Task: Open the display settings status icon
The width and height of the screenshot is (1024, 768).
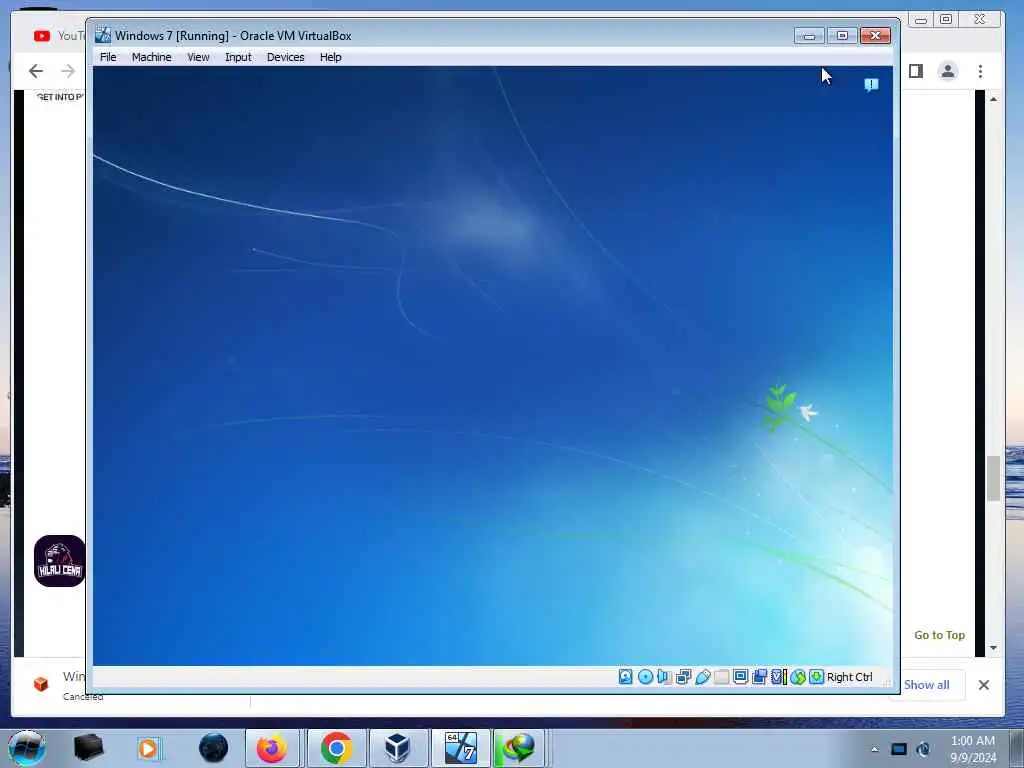Action: pos(740,677)
